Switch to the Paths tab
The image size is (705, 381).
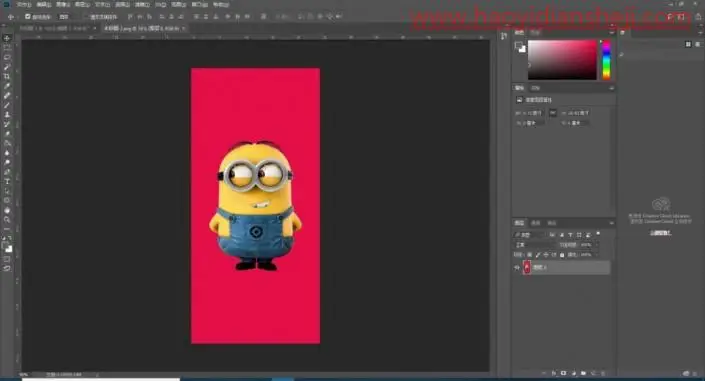[552, 223]
